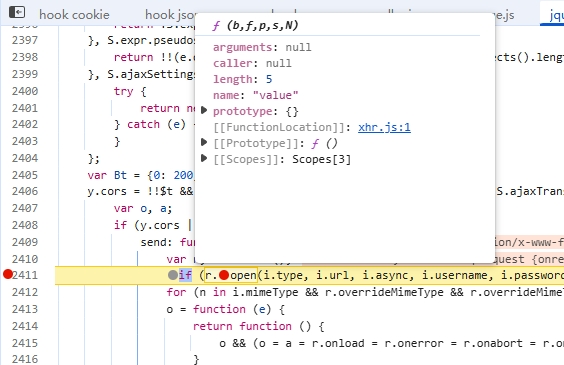This screenshot has height=365, width=564.
Task: Click the 'open' token on line 2411
Action: click(x=243, y=275)
